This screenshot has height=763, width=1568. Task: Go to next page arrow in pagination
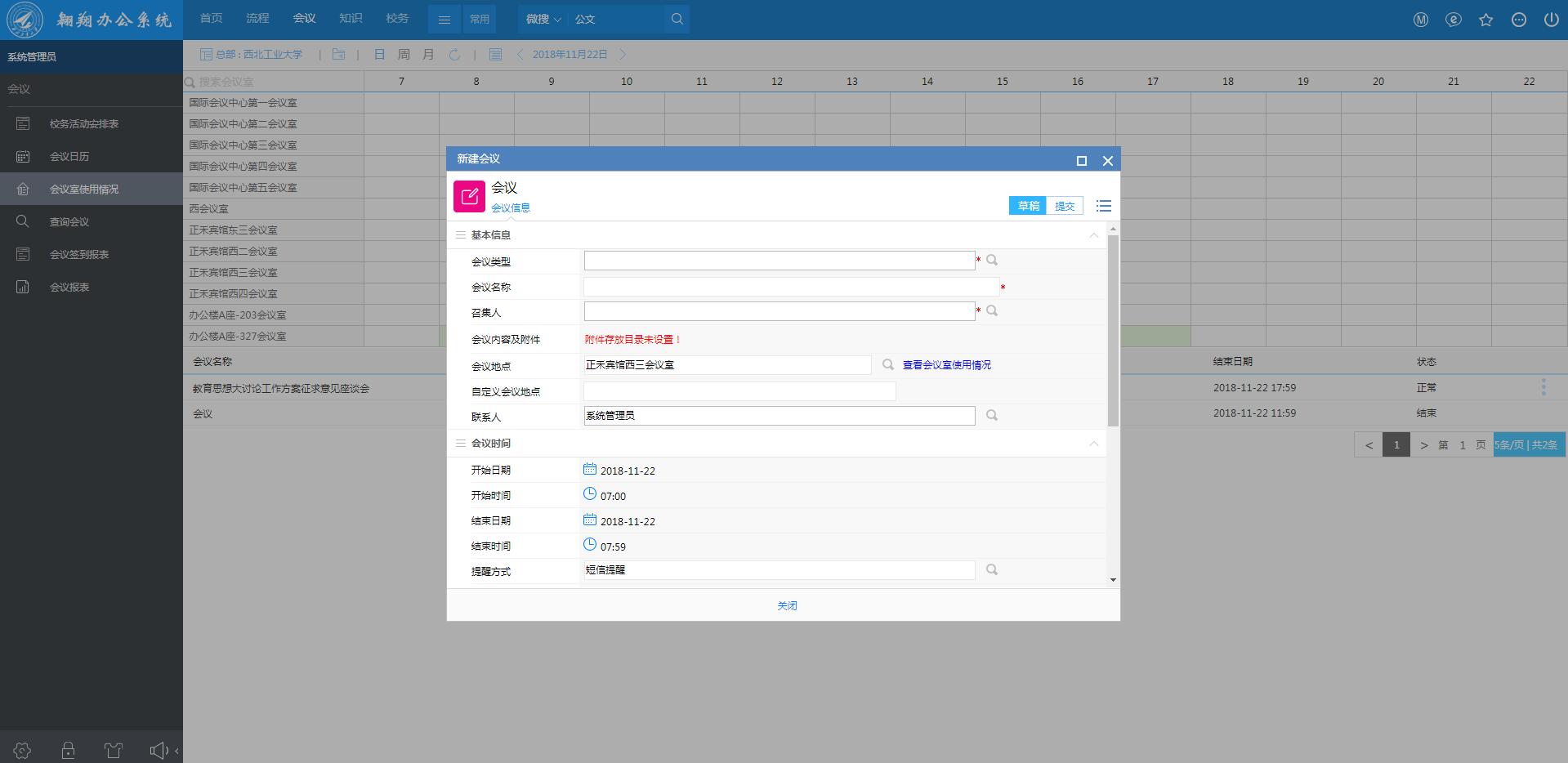(1424, 445)
